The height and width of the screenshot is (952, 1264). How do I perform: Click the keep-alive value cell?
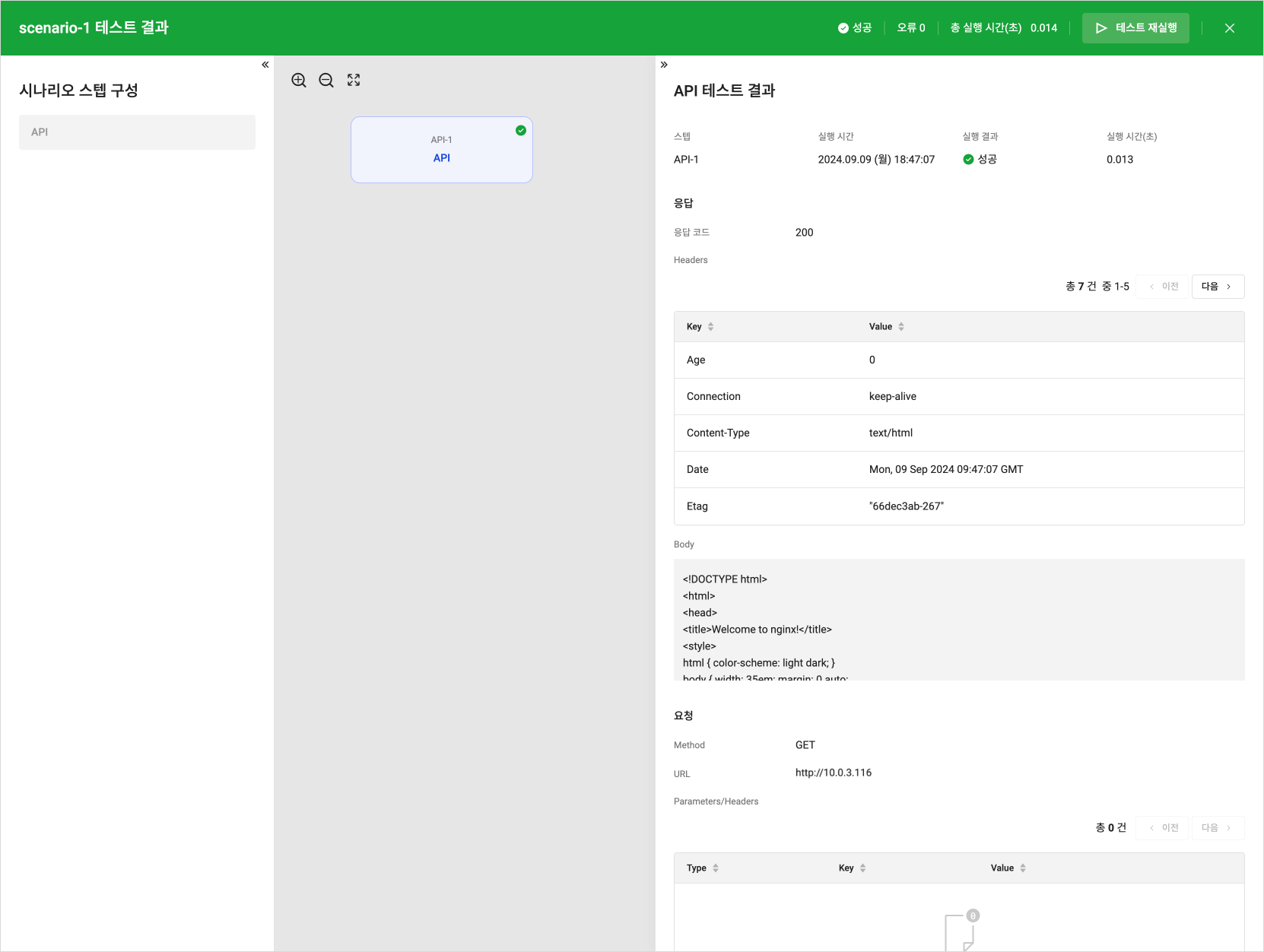[x=893, y=397]
